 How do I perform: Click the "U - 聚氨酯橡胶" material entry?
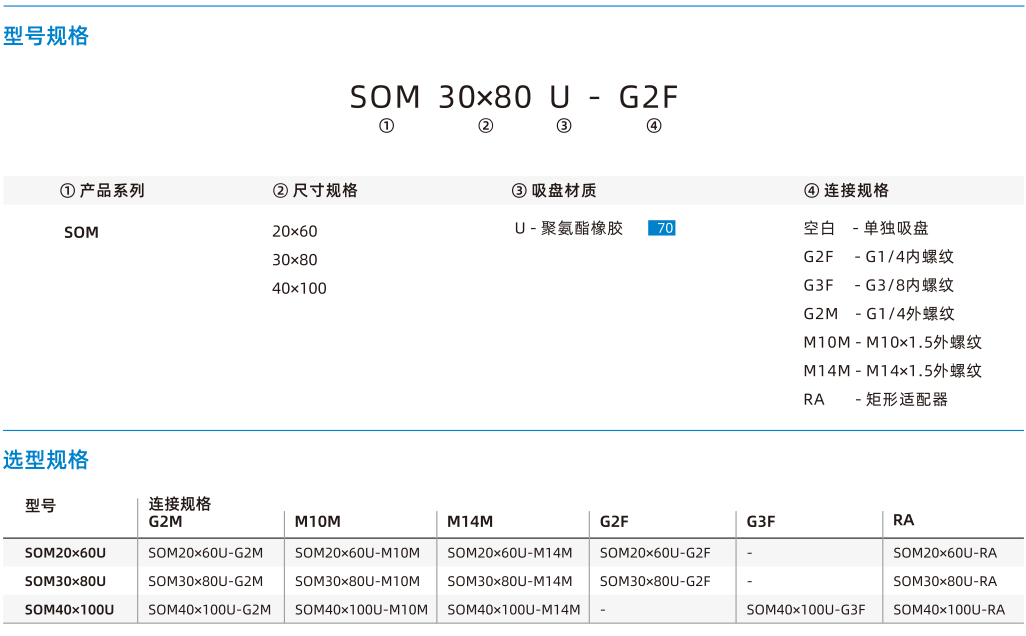pyautogui.click(x=569, y=228)
